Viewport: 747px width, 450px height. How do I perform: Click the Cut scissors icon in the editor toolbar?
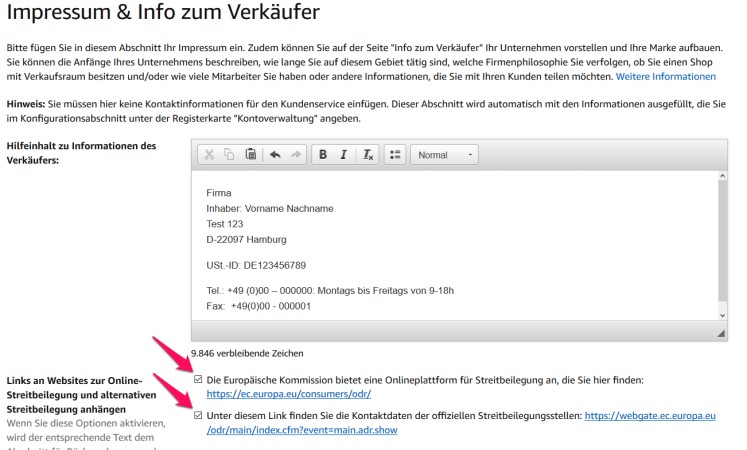coord(209,154)
